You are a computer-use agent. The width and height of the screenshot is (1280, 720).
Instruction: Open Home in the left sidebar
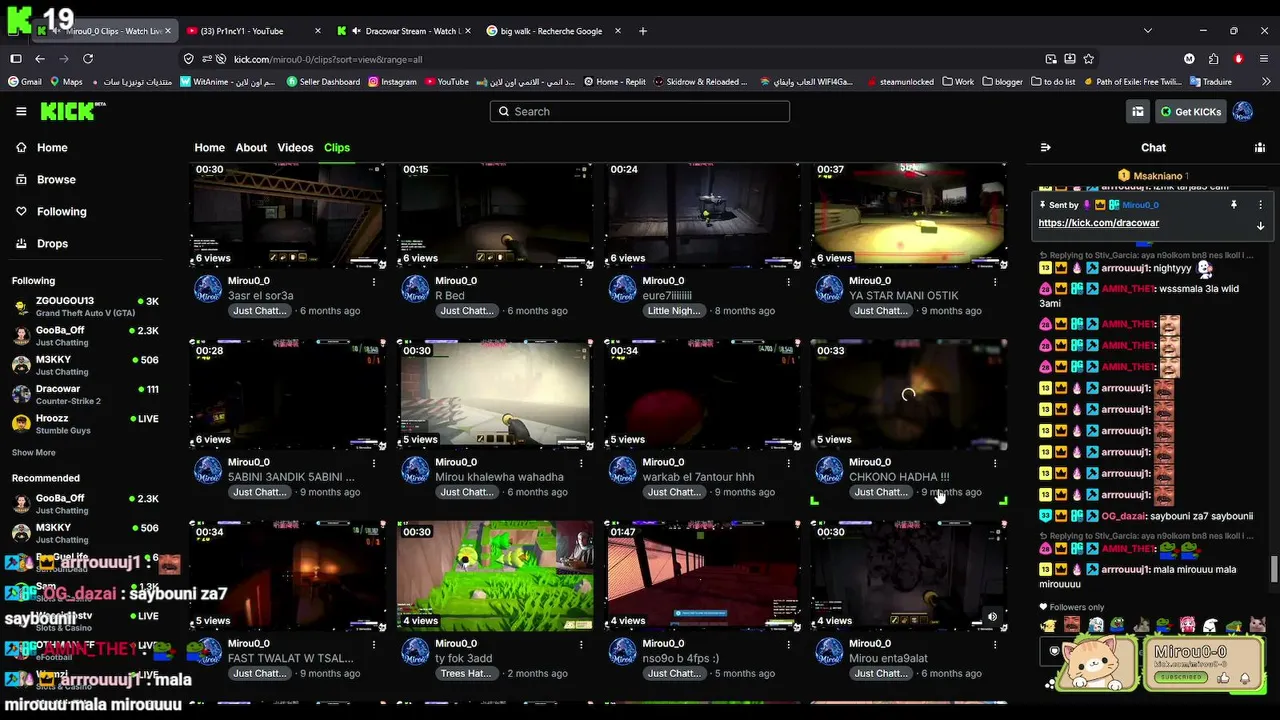pos(52,147)
